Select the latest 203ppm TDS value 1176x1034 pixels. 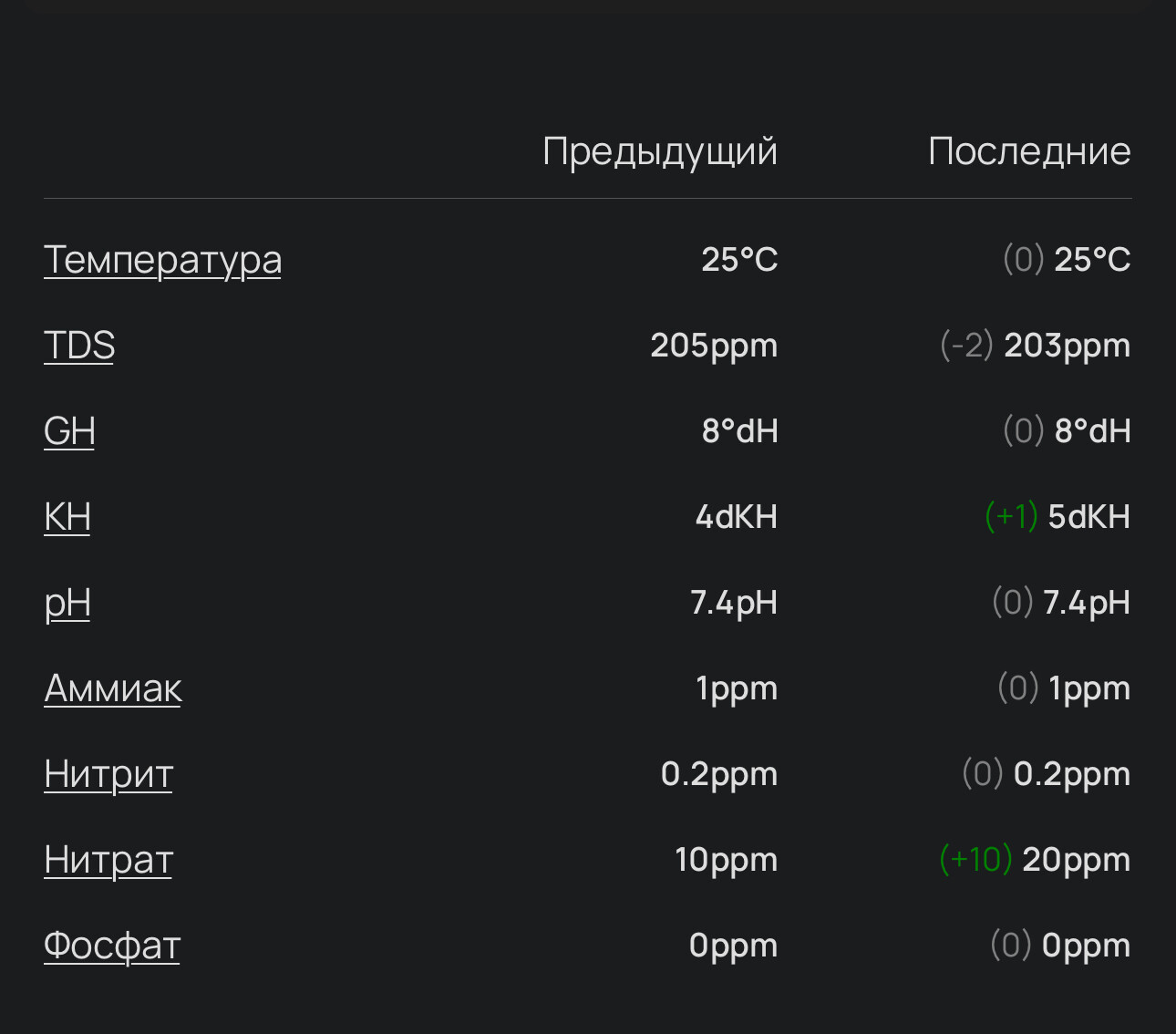pyautogui.click(x=1067, y=346)
